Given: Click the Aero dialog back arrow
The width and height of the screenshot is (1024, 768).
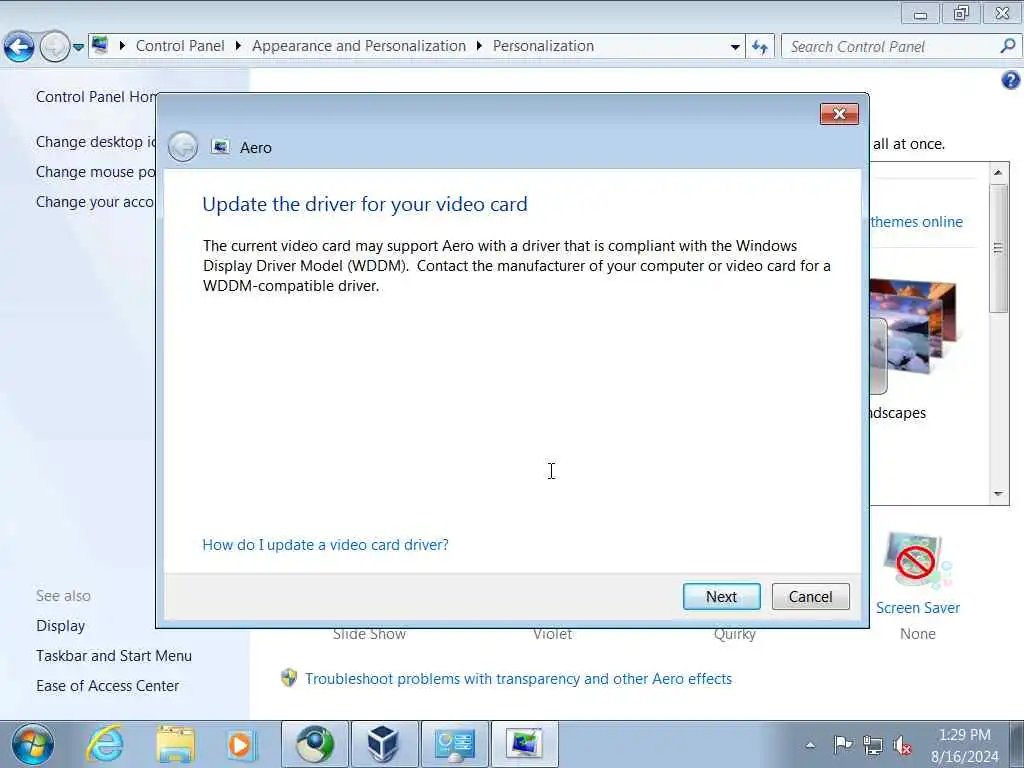Looking at the screenshot, I should tap(183, 147).
